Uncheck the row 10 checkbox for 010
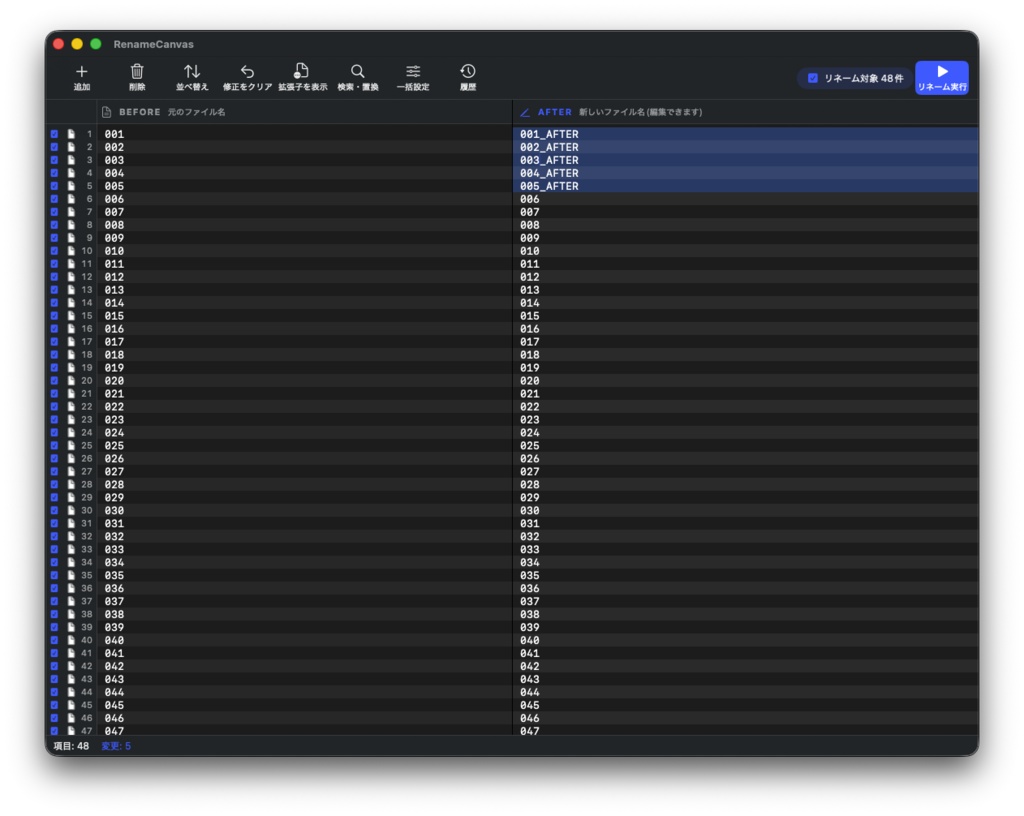Image resolution: width=1024 pixels, height=816 pixels. (x=54, y=251)
